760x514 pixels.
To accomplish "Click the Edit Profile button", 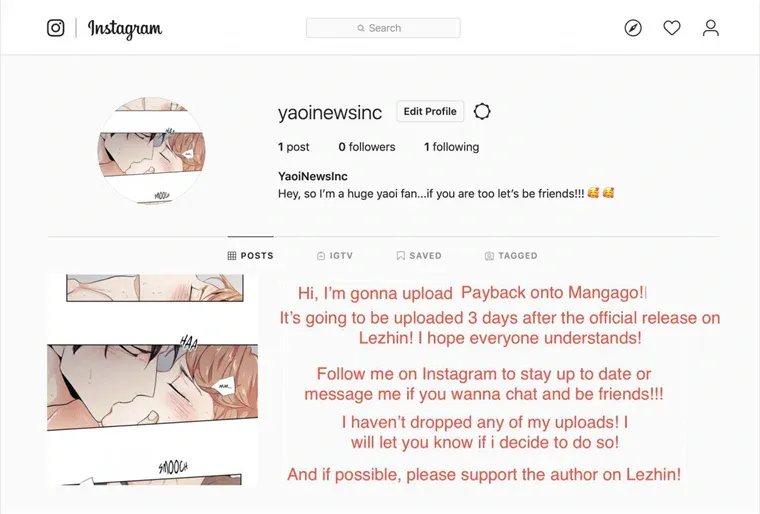I will [x=430, y=112].
